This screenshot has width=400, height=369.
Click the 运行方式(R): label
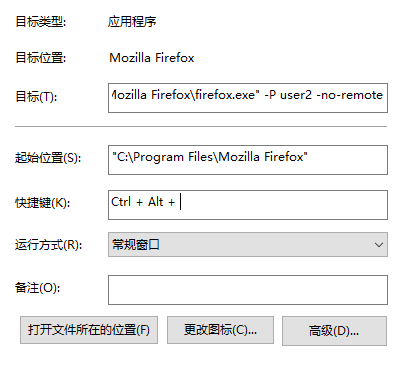tap(49, 245)
